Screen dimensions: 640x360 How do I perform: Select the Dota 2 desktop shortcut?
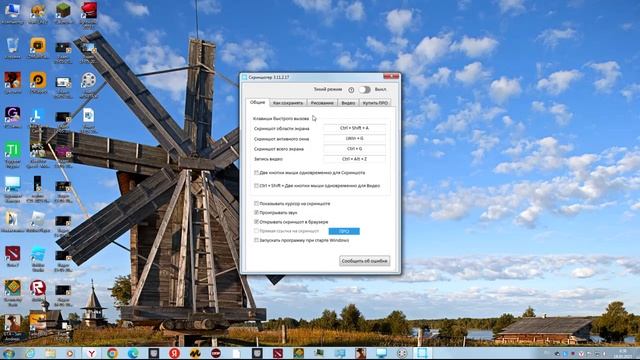(x=12, y=256)
